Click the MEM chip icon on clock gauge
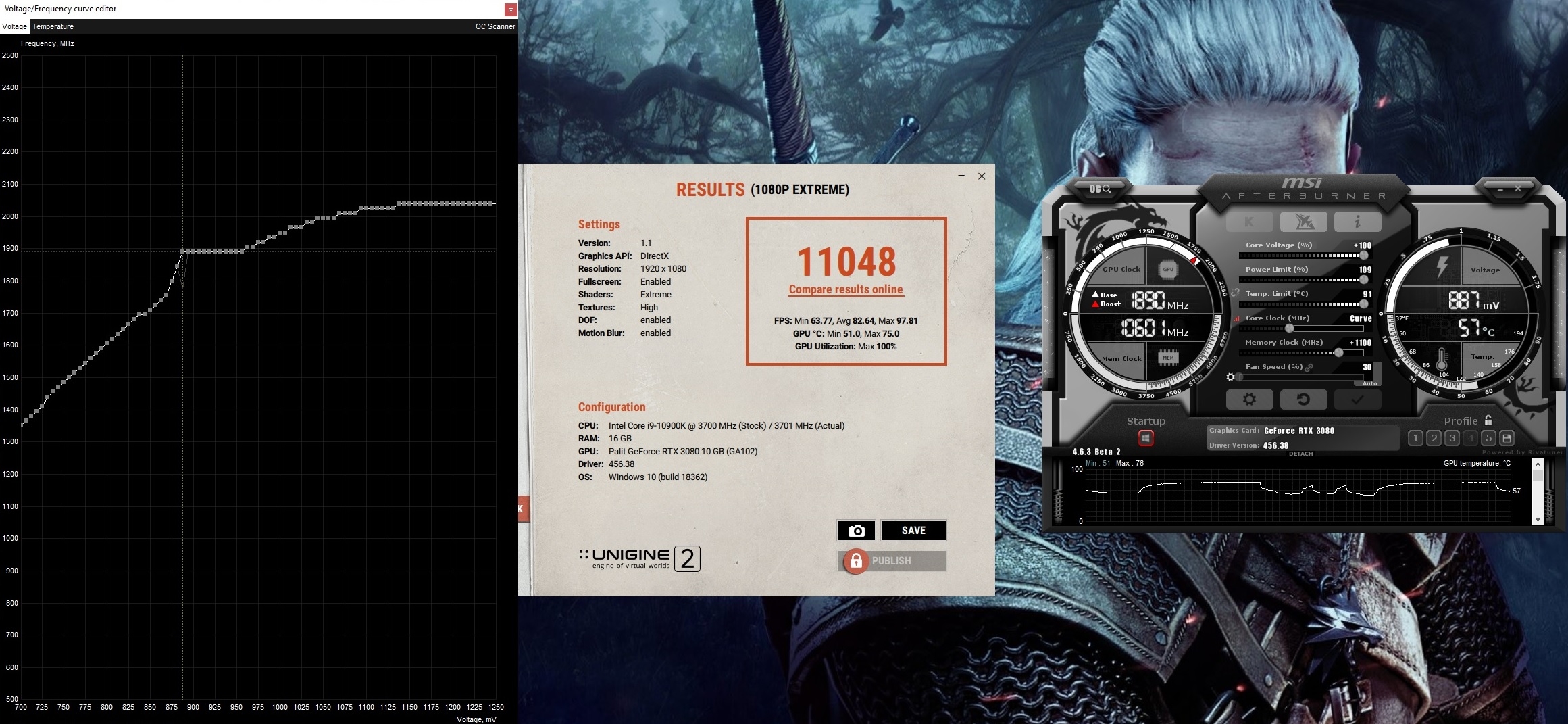The width and height of the screenshot is (1568, 724). (x=1167, y=358)
